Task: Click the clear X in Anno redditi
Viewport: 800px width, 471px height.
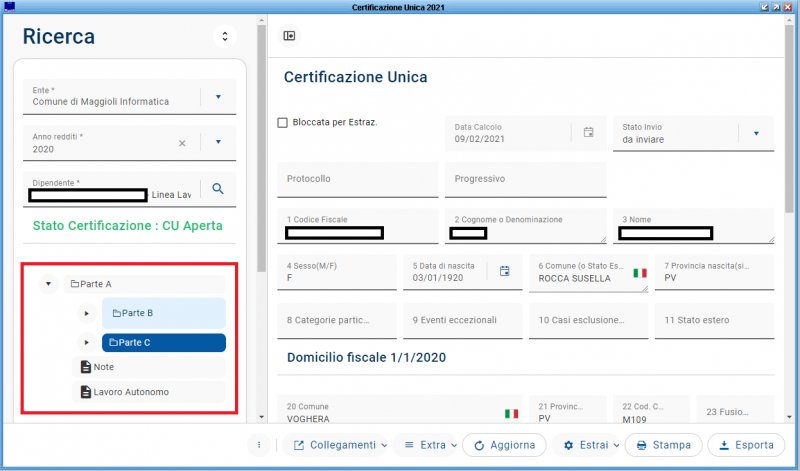Action: tap(182, 143)
